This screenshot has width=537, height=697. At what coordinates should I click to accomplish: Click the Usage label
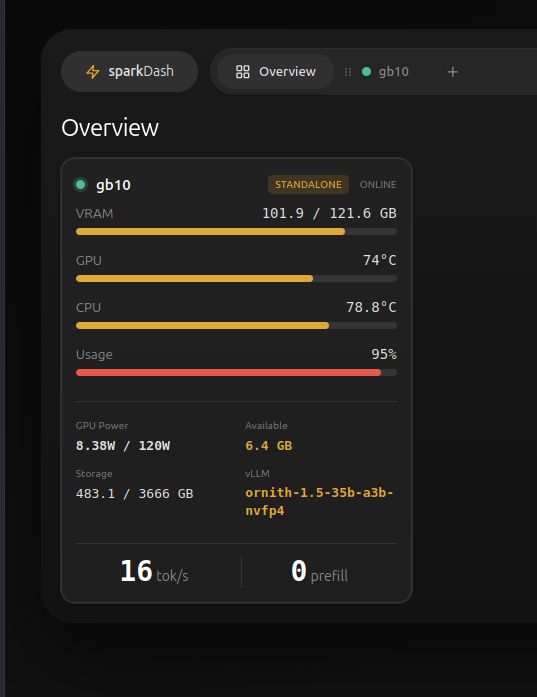94,355
